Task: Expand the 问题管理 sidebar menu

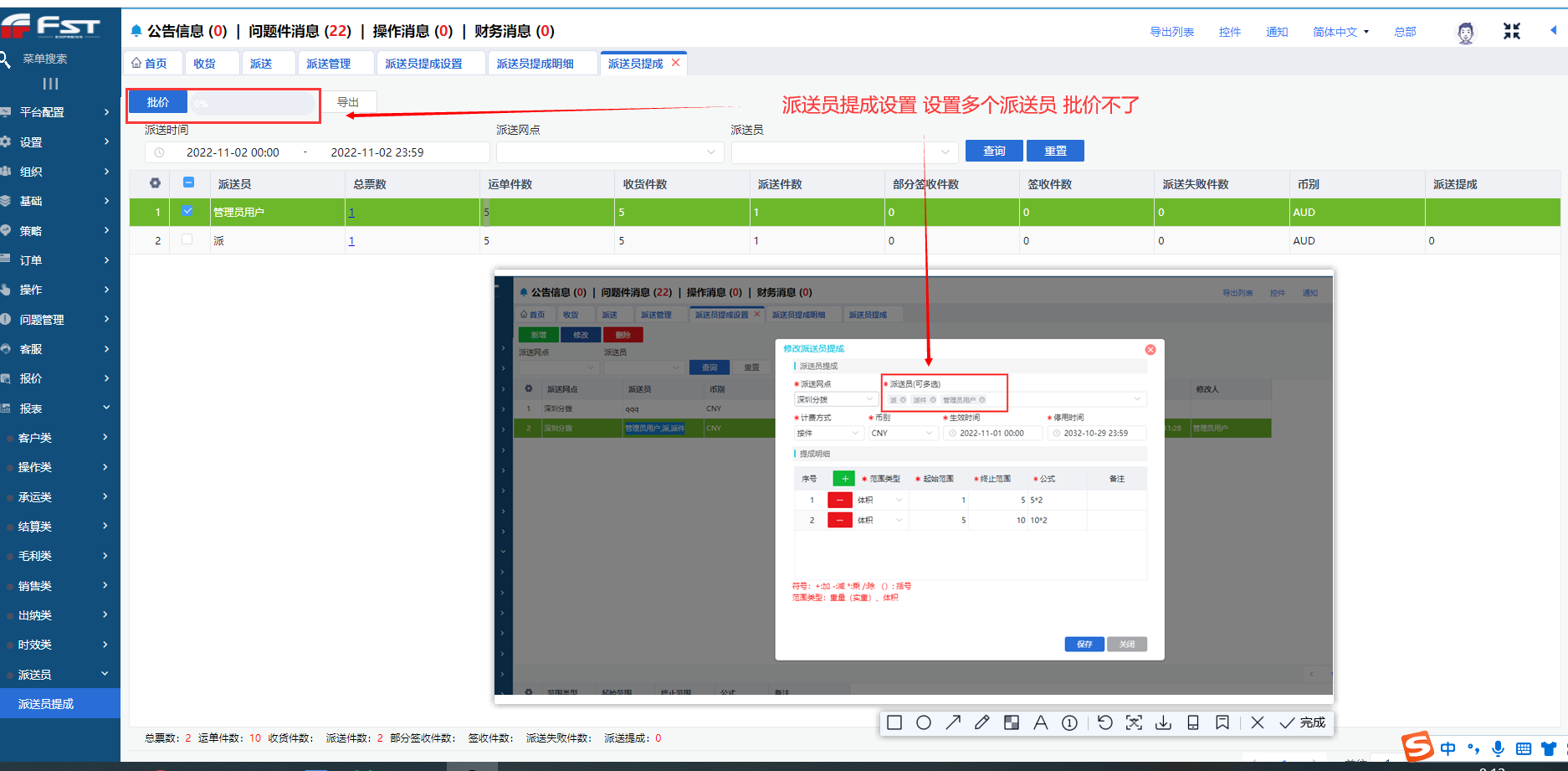Action: point(59,320)
